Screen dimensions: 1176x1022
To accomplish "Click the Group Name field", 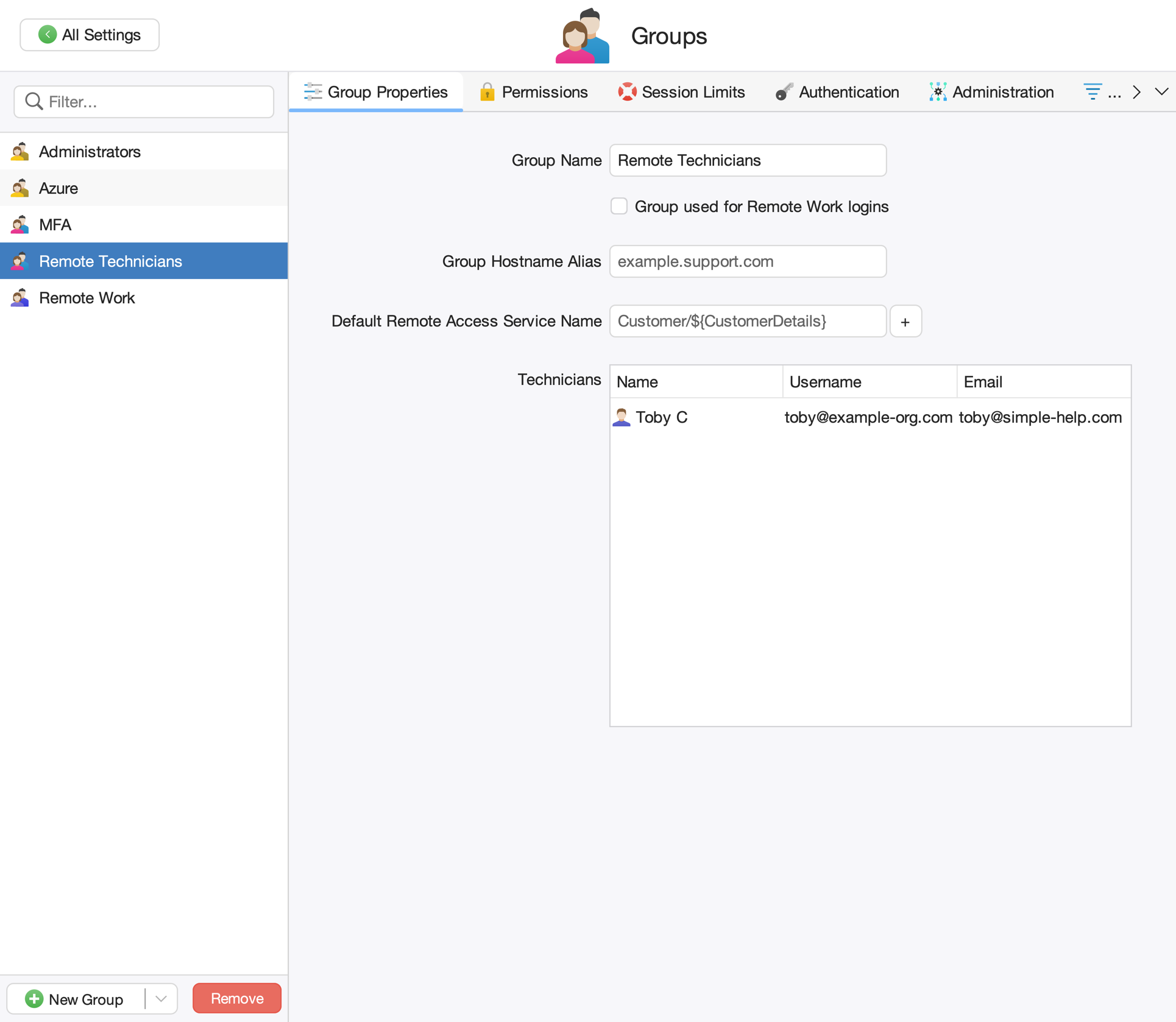I will (748, 161).
